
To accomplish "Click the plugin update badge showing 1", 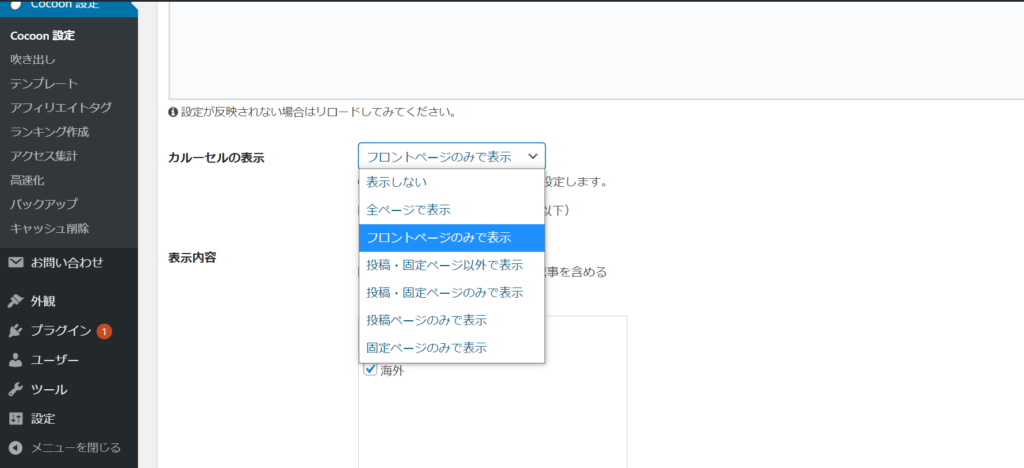I will [x=104, y=332].
